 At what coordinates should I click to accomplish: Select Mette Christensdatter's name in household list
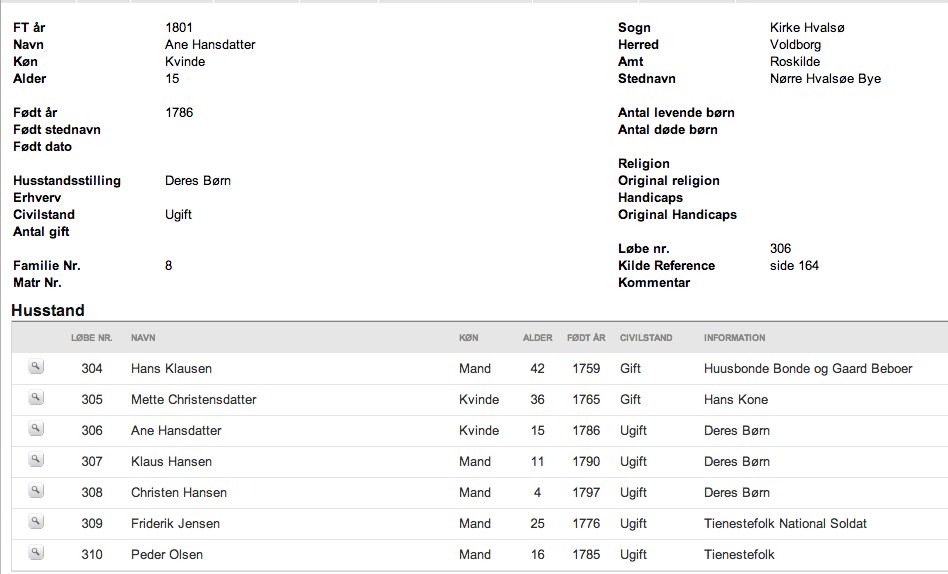[x=193, y=399]
